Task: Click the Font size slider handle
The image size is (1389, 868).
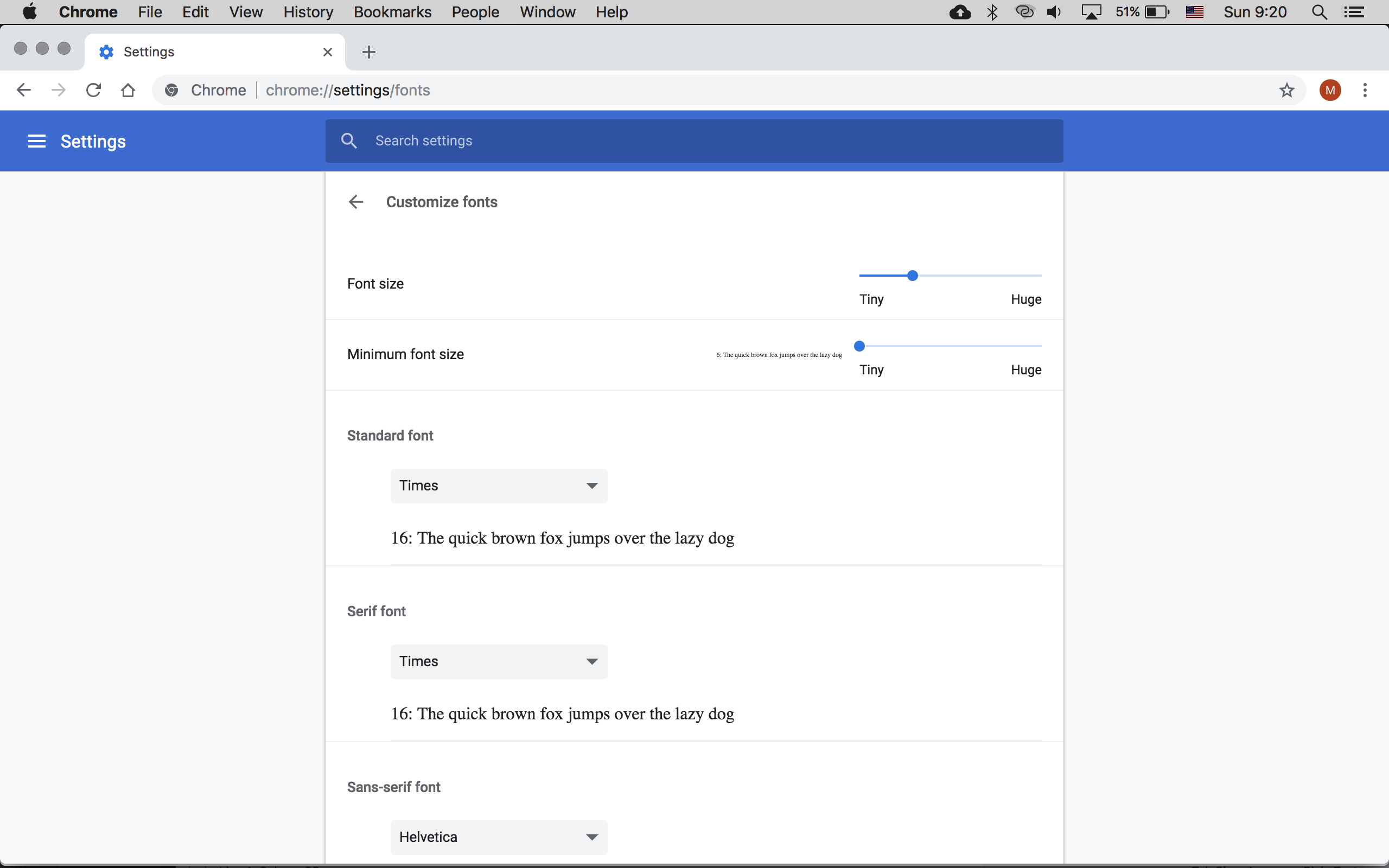Action: (x=912, y=276)
